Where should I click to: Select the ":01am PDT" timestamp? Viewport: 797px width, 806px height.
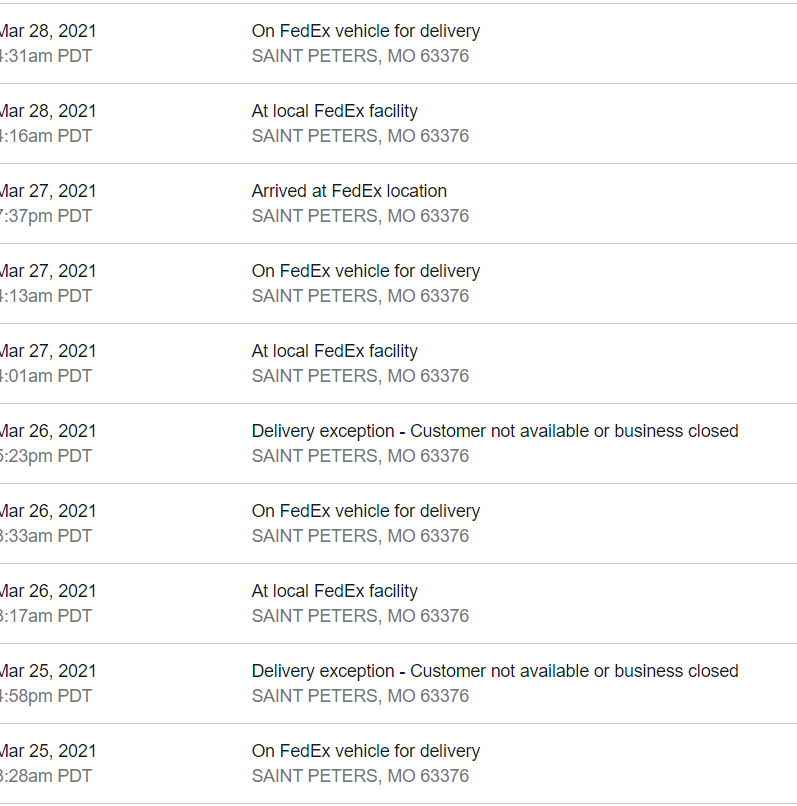(x=46, y=376)
